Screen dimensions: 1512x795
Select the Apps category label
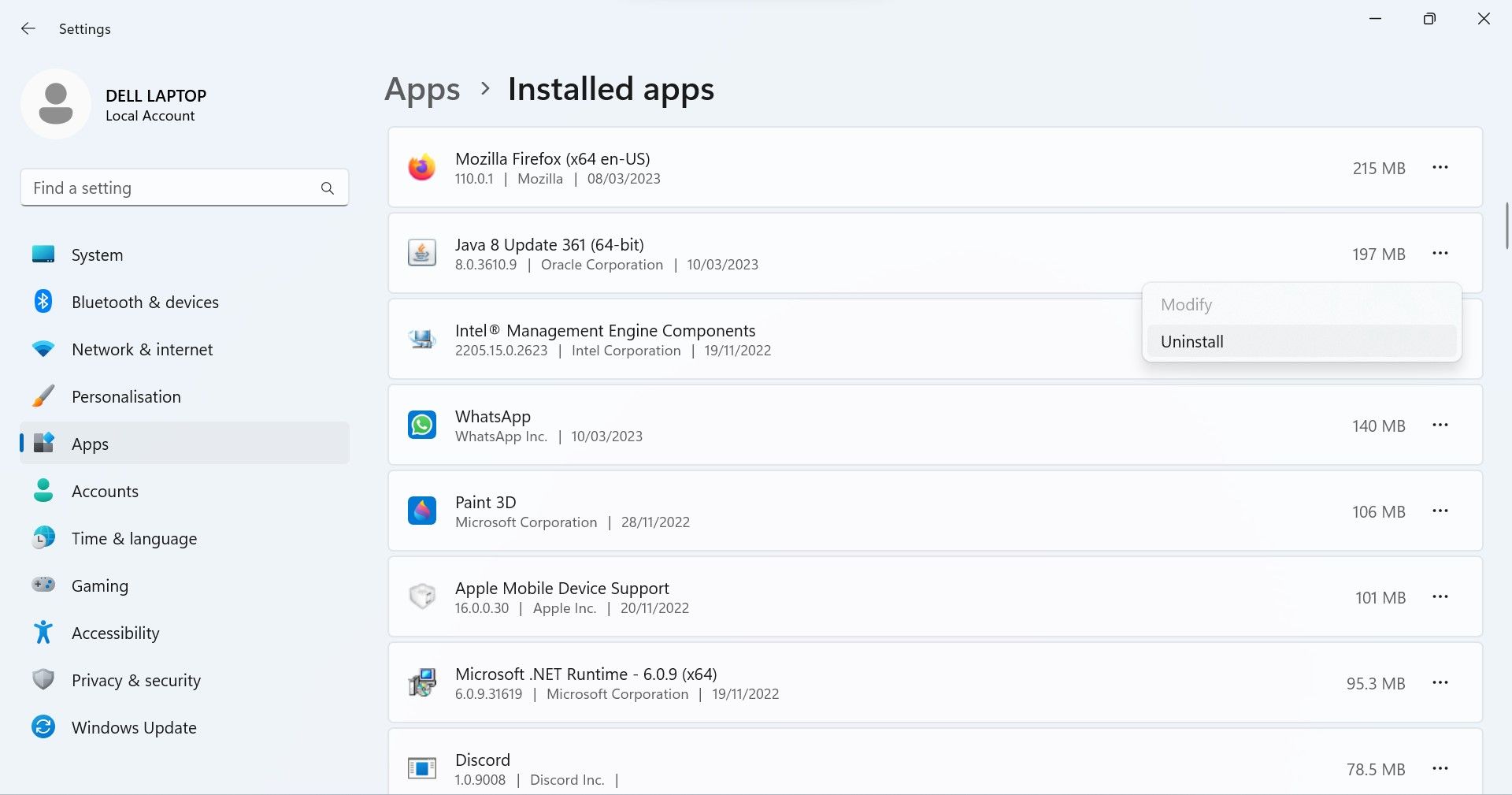[x=90, y=444]
